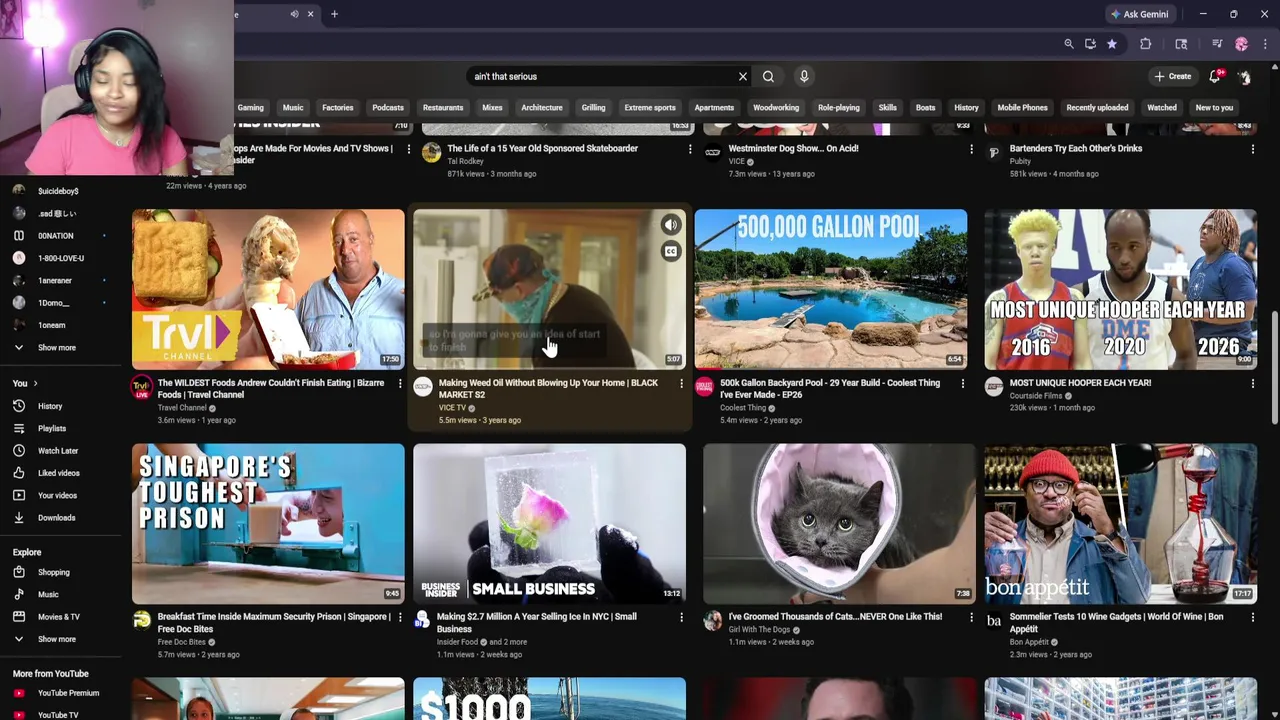Open Travel Channel channel link
Screen dimensions: 1280x720
(x=182, y=408)
